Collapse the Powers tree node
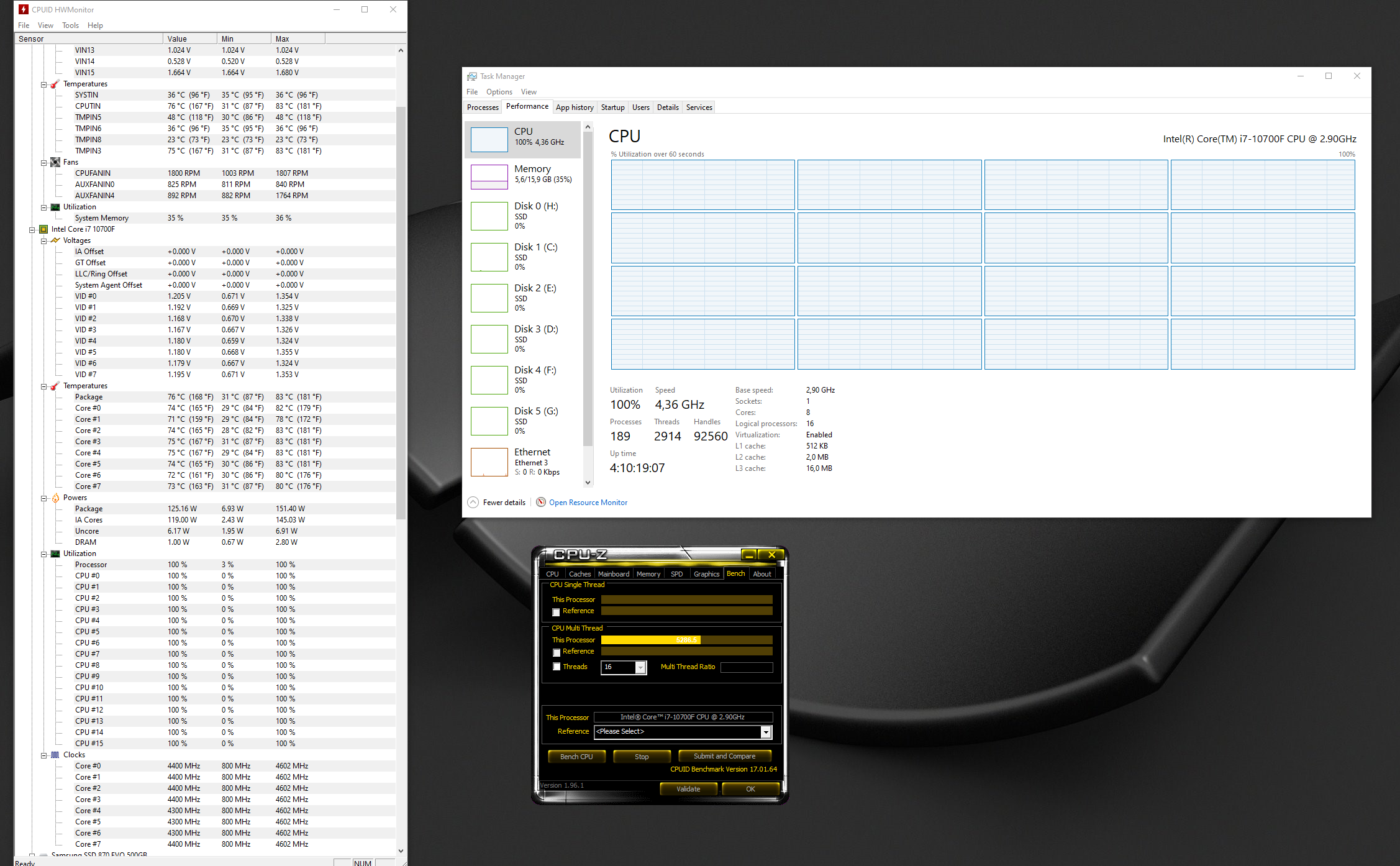The image size is (1400, 866). pyautogui.click(x=43, y=498)
